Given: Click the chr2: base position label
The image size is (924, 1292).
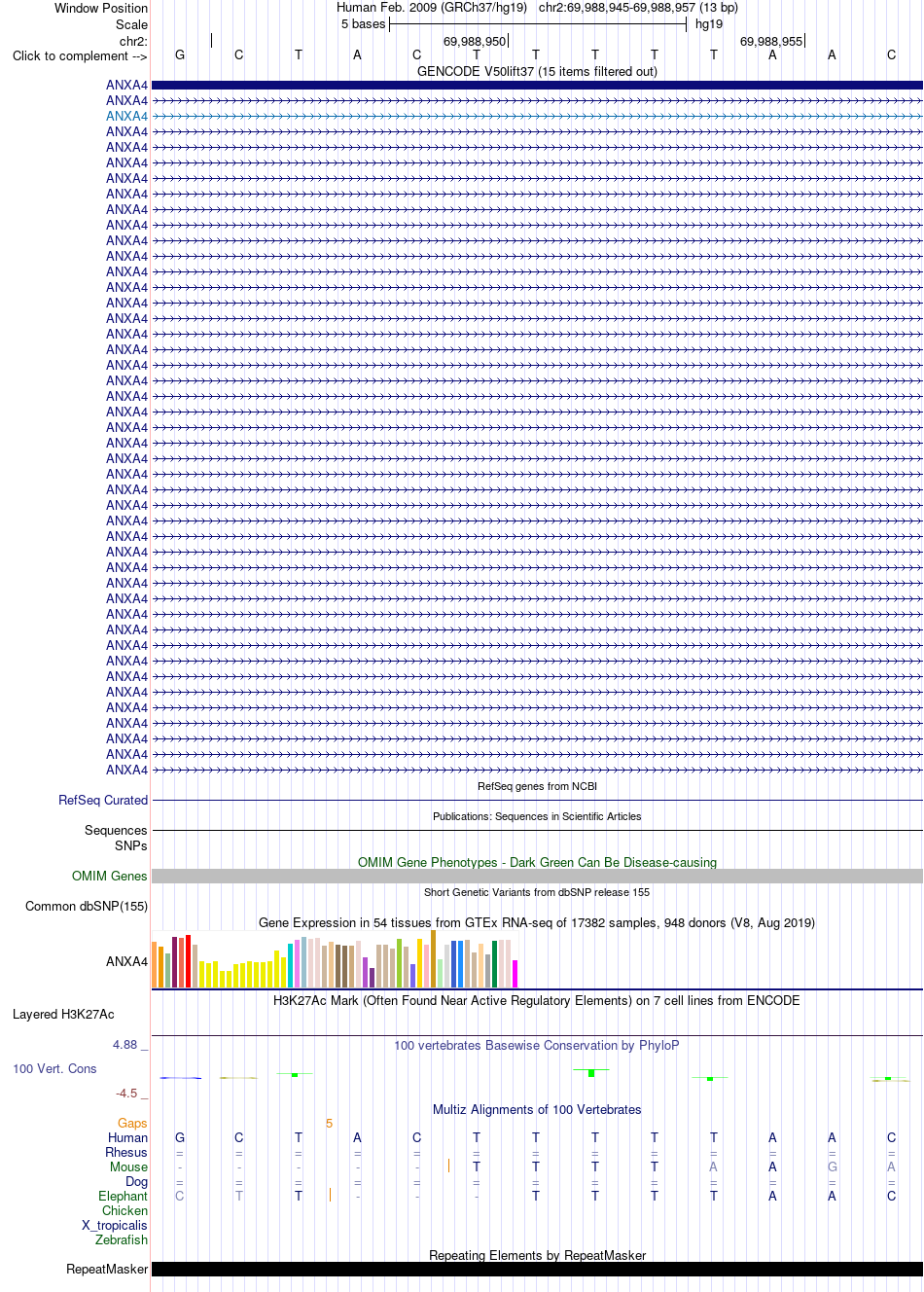Looking at the screenshot, I should (x=133, y=41).
